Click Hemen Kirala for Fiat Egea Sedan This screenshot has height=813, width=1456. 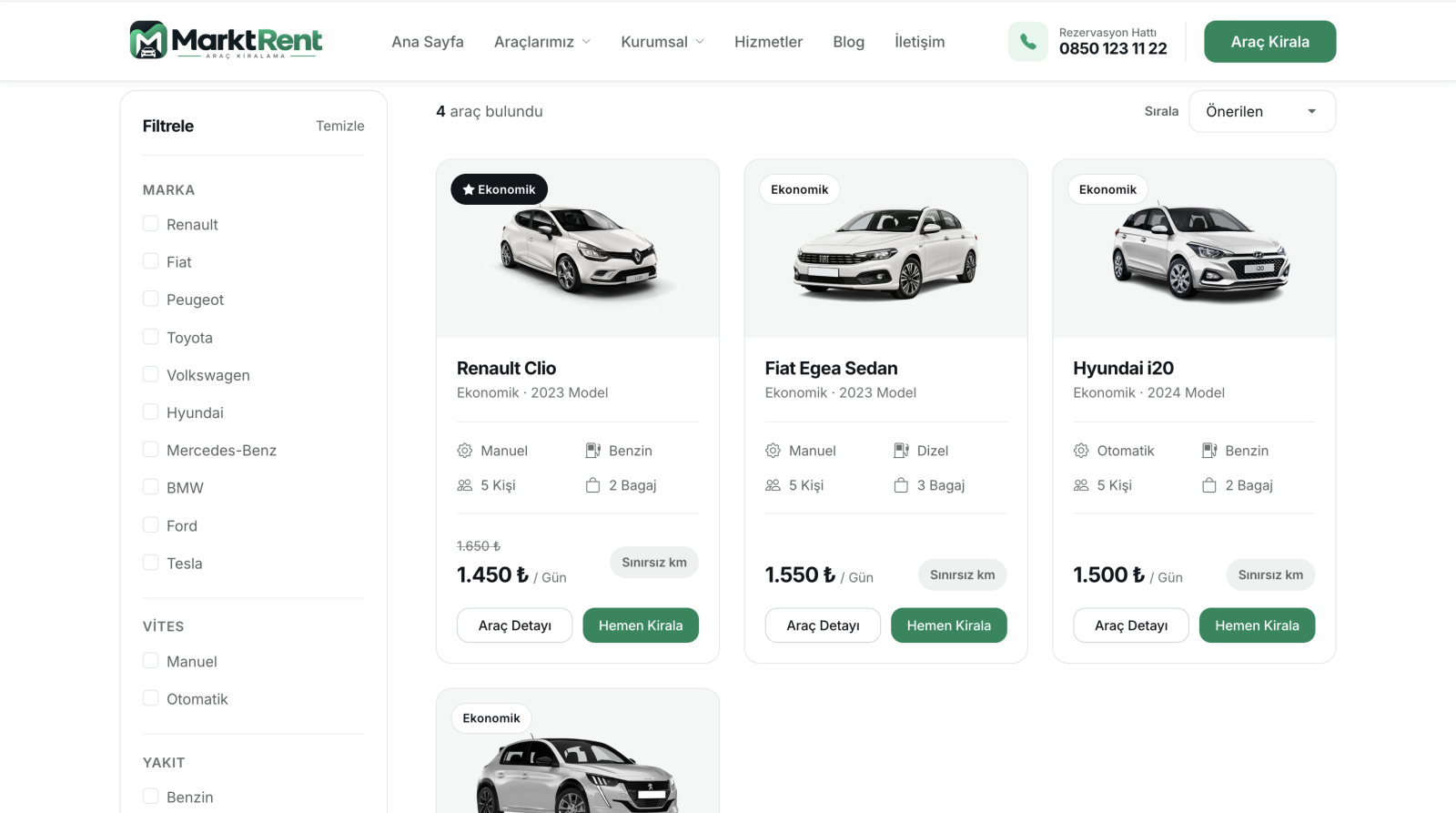(949, 625)
